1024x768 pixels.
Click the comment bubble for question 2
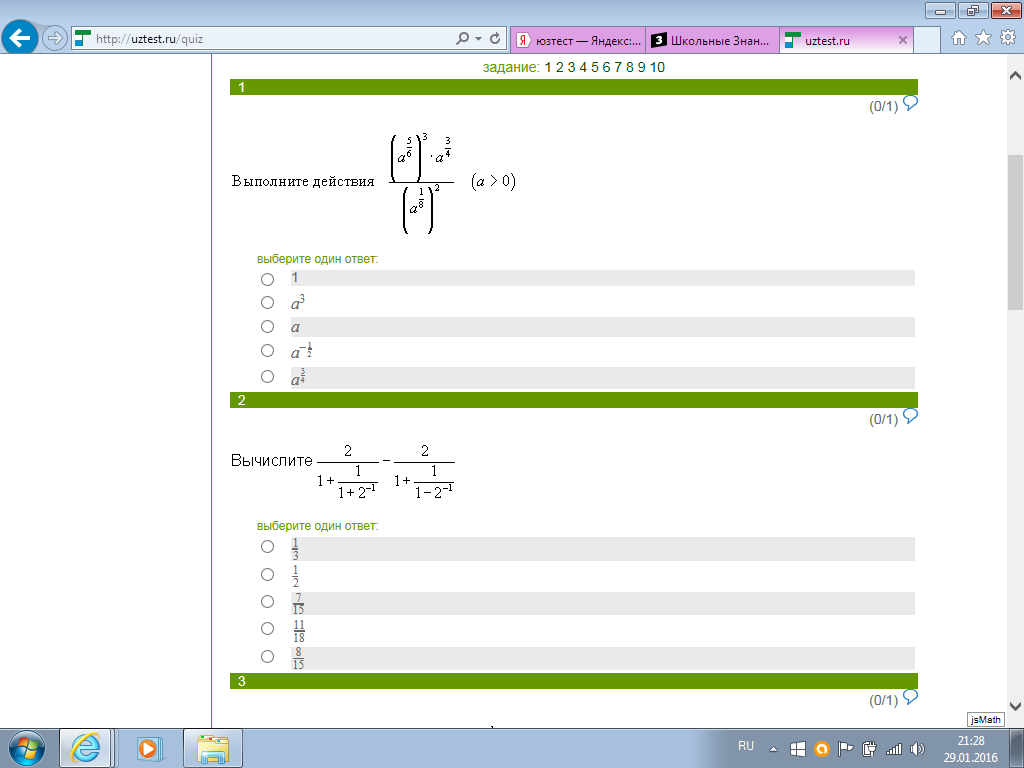tap(910, 417)
